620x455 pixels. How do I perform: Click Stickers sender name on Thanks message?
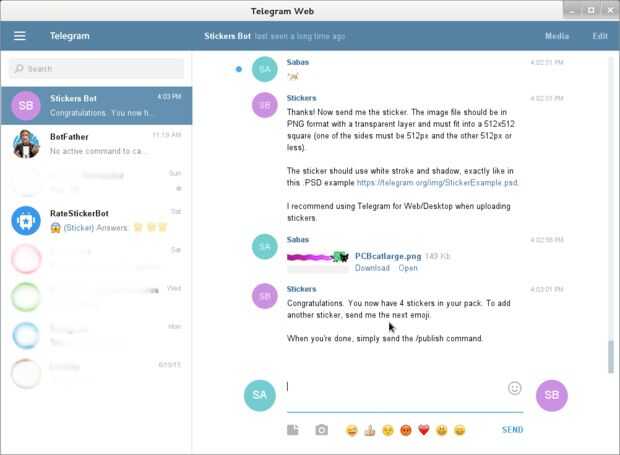click(x=301, y=98)
